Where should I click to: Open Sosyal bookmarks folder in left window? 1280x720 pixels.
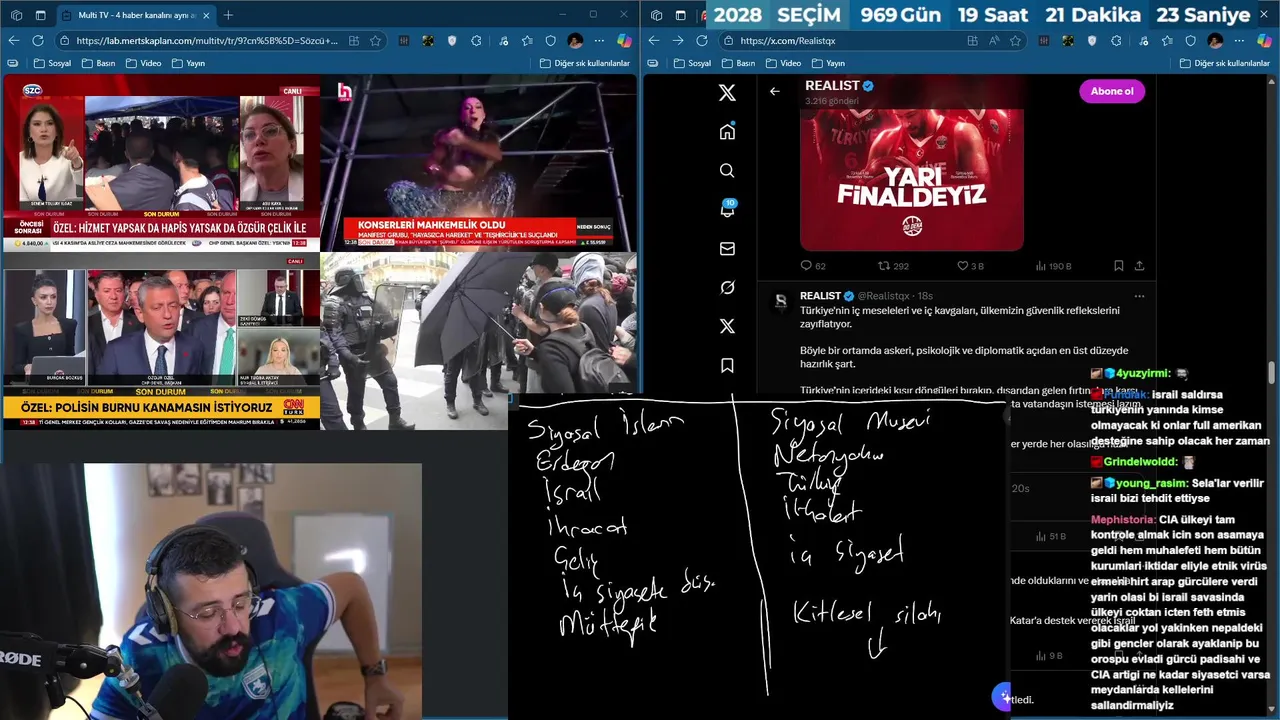52,63
